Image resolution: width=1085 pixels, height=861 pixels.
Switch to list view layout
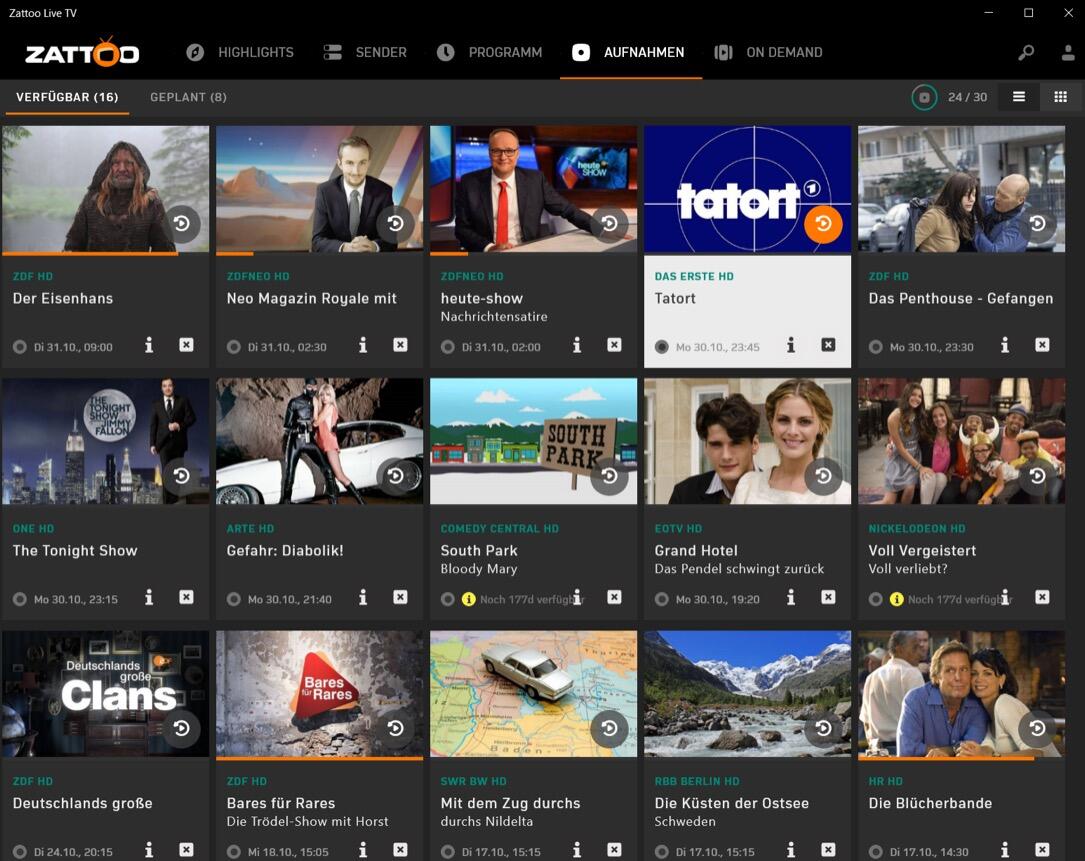pos(1018,97)
